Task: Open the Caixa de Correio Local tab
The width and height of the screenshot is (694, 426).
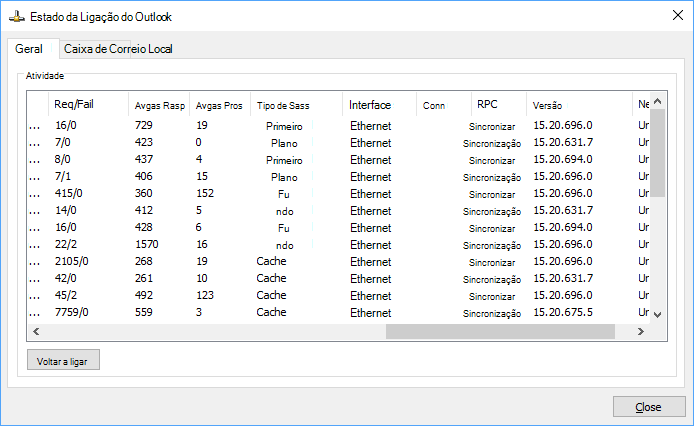Action: [x=118, y=49]
